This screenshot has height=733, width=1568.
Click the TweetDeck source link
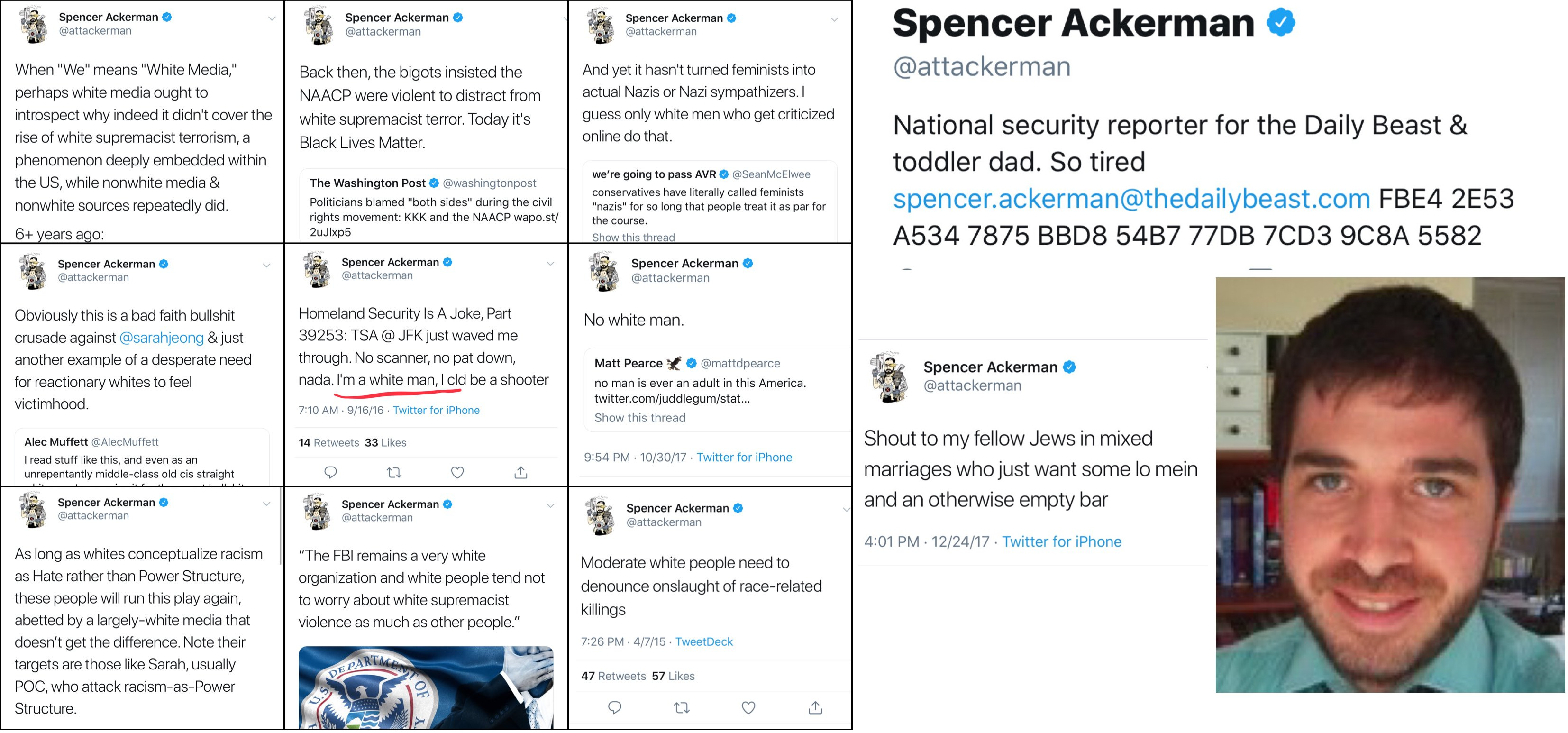[703, 641]
